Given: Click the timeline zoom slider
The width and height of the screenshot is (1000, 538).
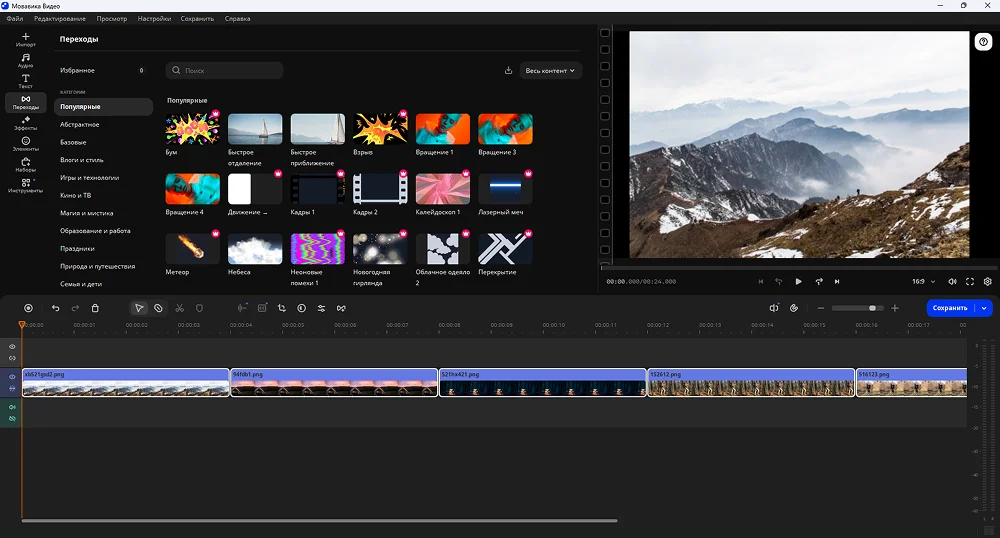Looking at the screenshot, I should [x=857, y=308].
